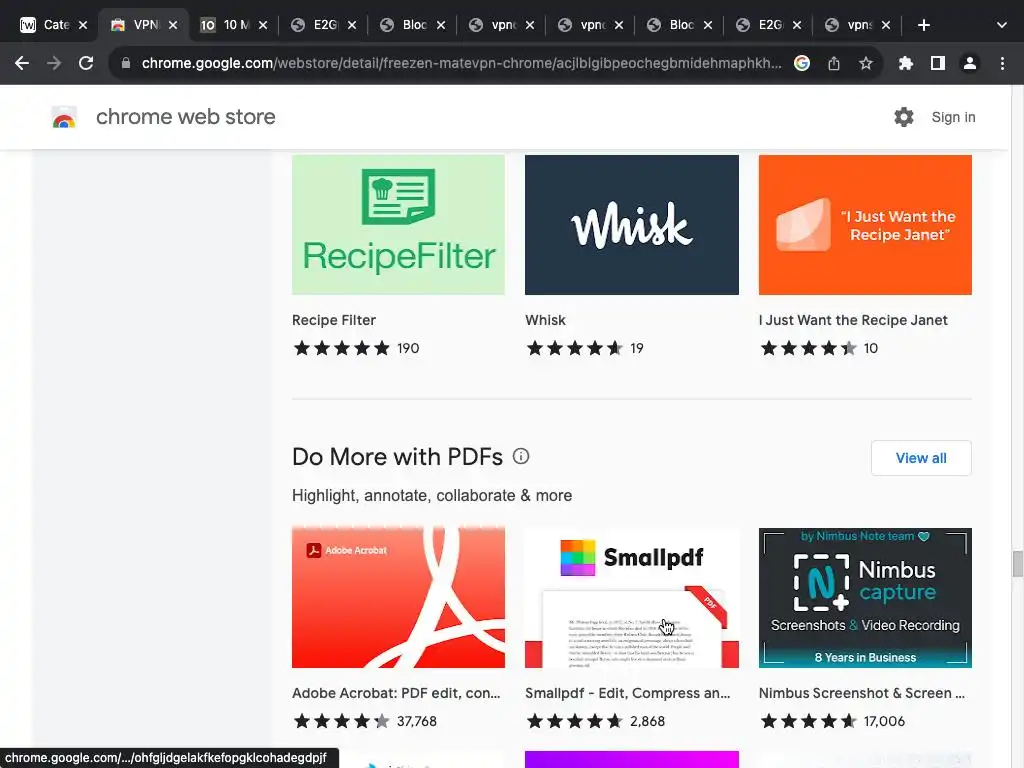Close the vpns tab

886,25
